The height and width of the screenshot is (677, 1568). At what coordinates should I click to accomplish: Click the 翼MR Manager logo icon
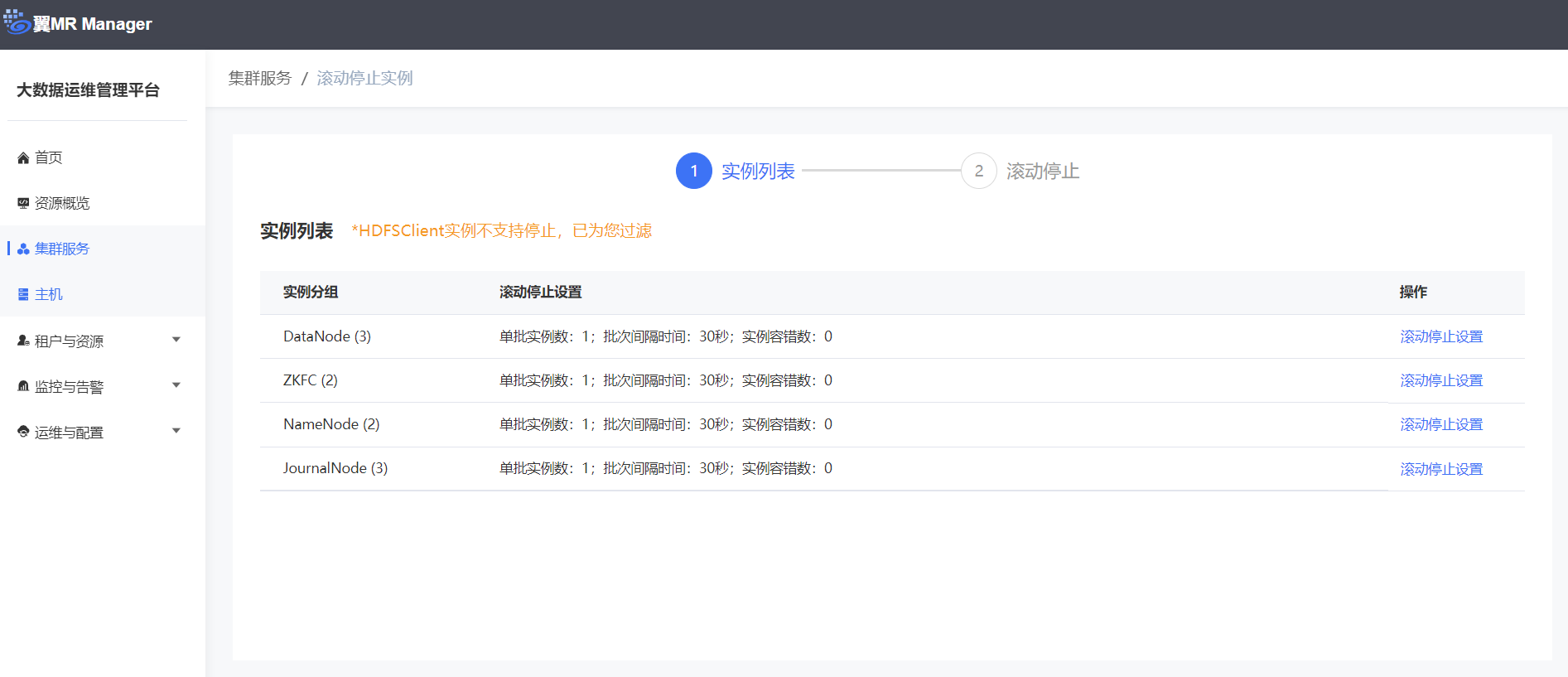click(17, 22)
